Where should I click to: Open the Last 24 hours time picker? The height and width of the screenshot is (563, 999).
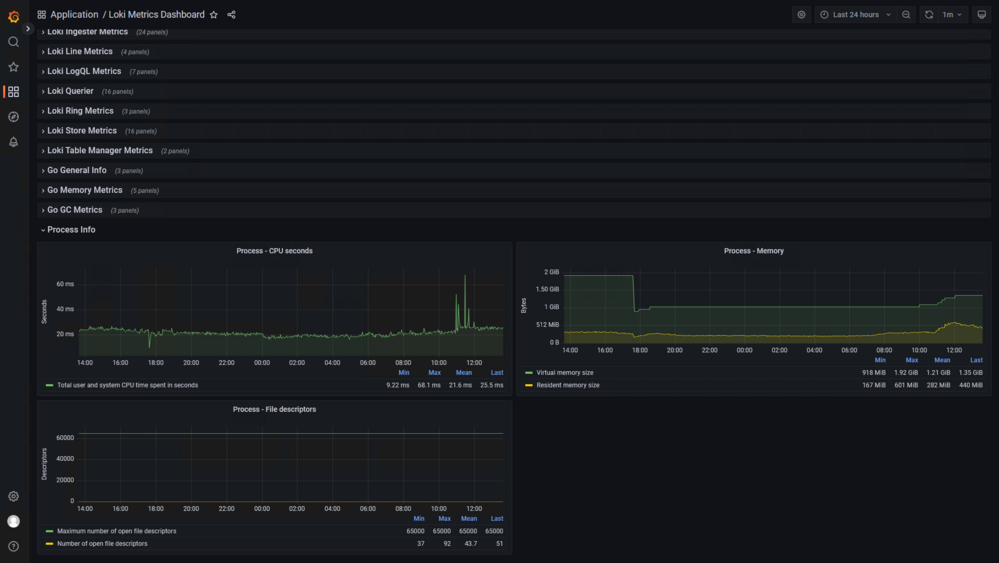coord(856,15)
